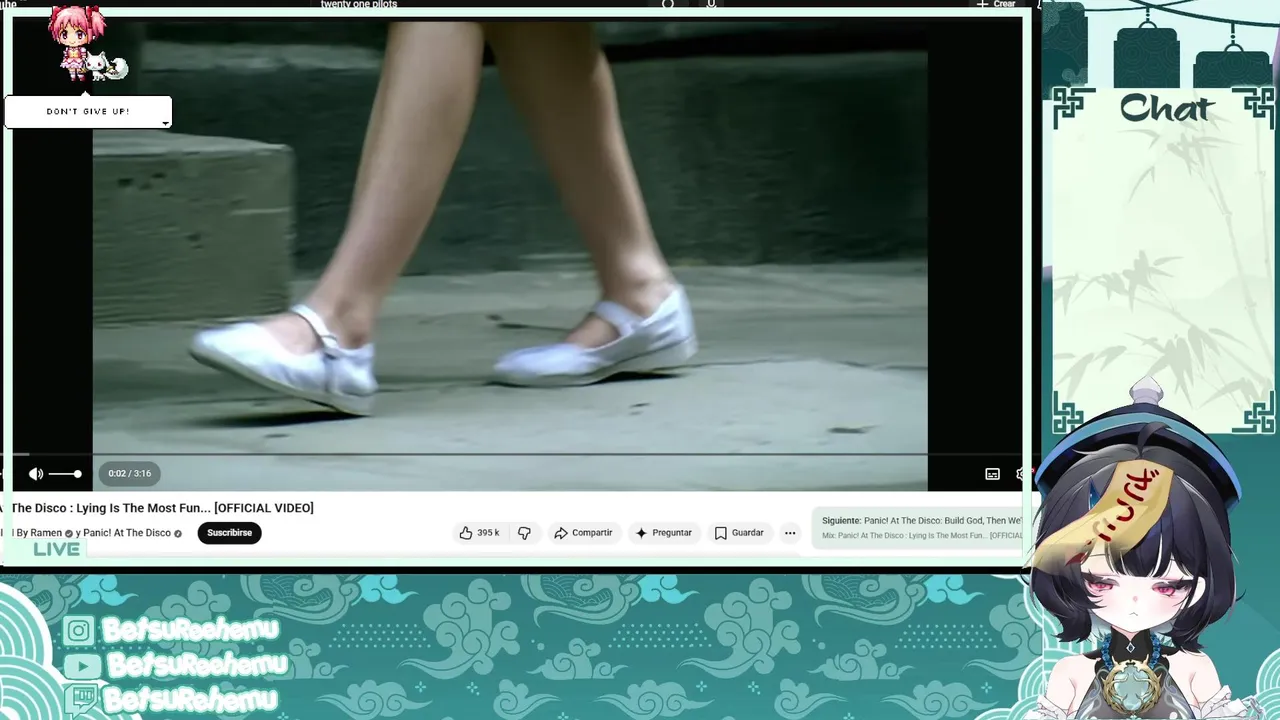Subscribe with the Suscribirse button
1280x720 pixels.
point(229,533)
